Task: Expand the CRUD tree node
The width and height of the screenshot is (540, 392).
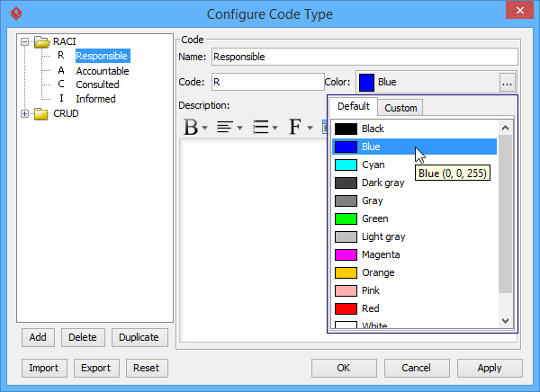Action: click(x=25, y=114)
